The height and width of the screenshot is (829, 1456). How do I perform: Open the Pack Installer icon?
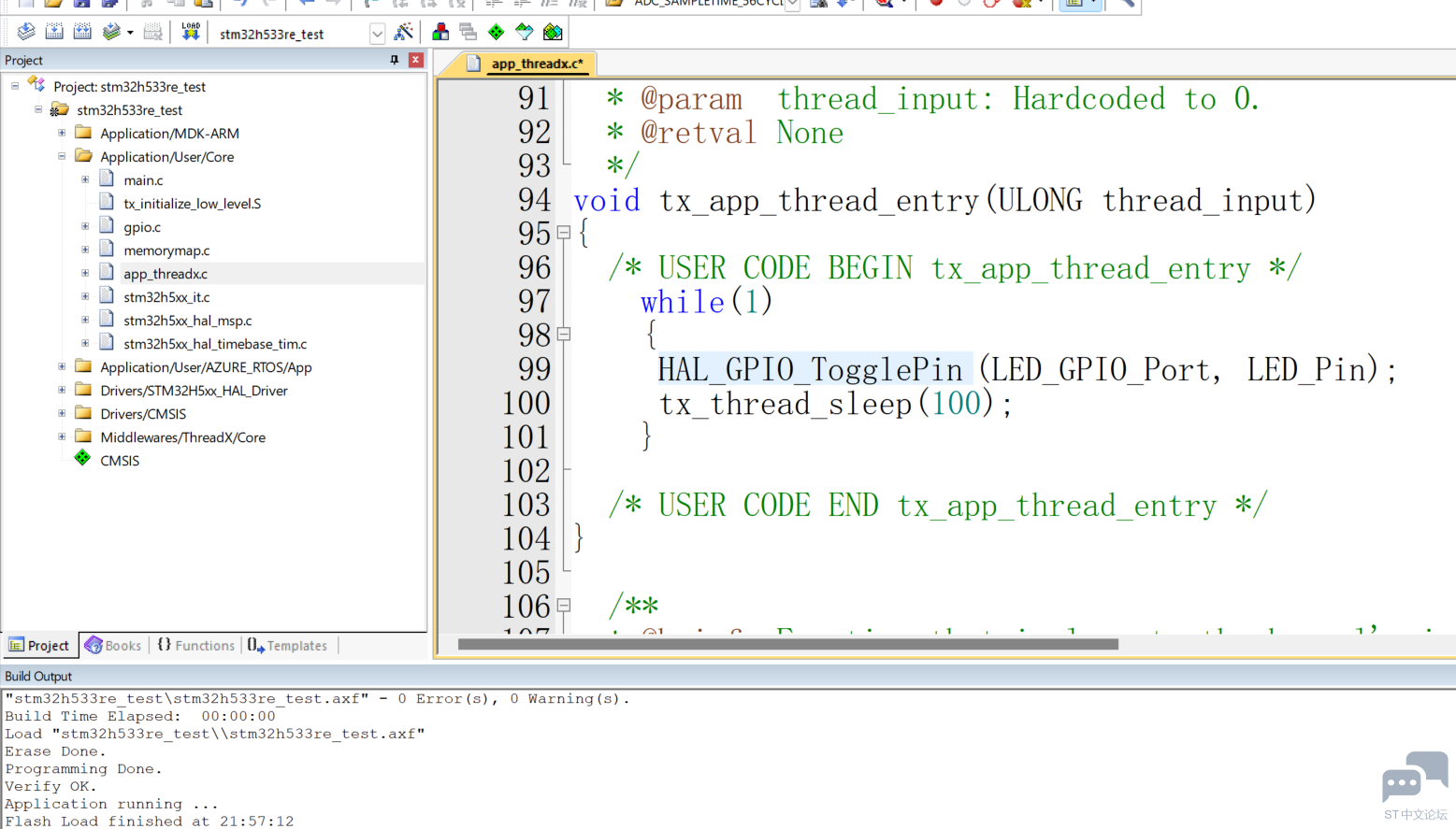pyautogui.click(x=553, y=33)
